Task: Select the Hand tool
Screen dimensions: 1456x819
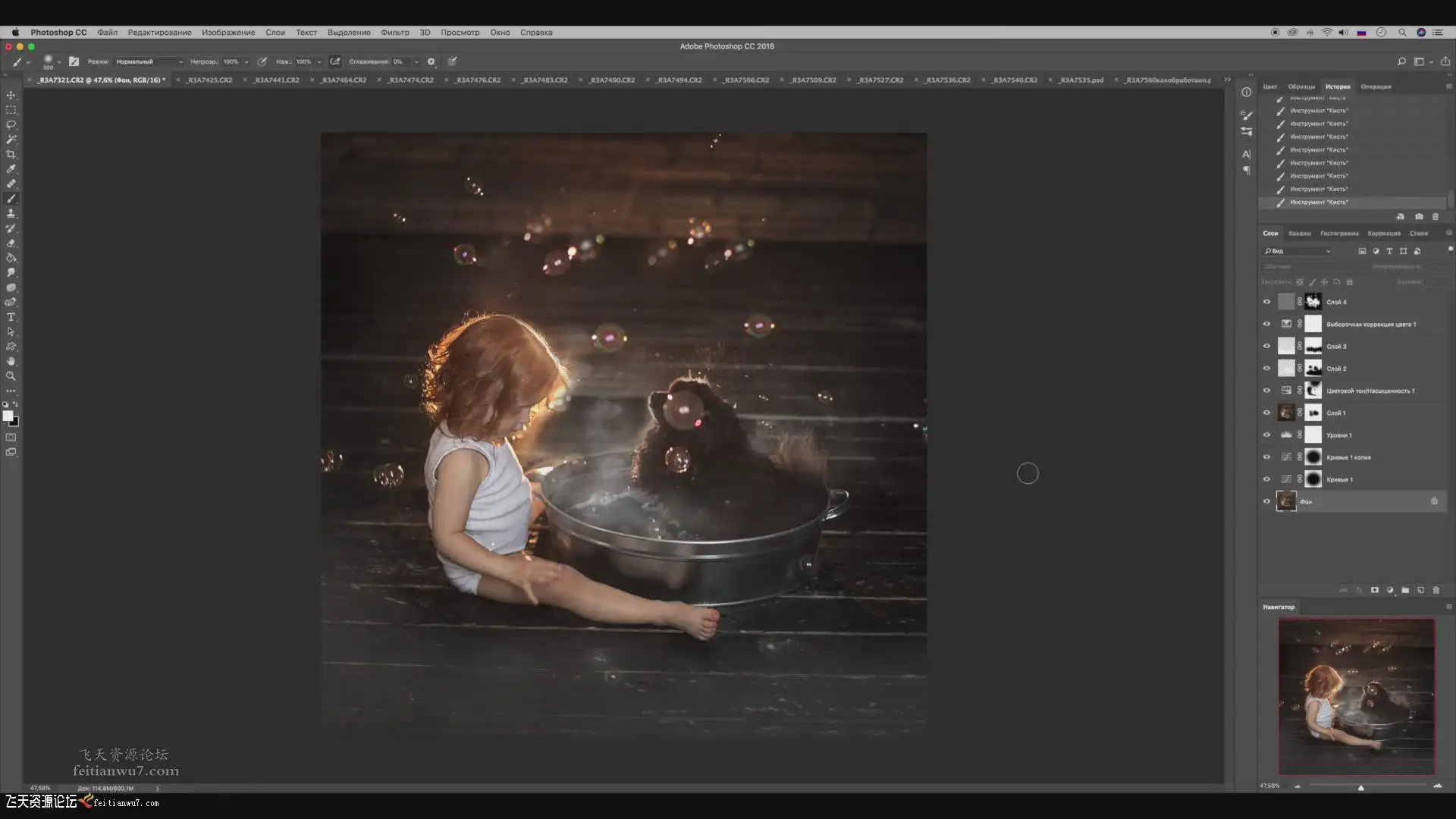Action: tap(11, 361)
